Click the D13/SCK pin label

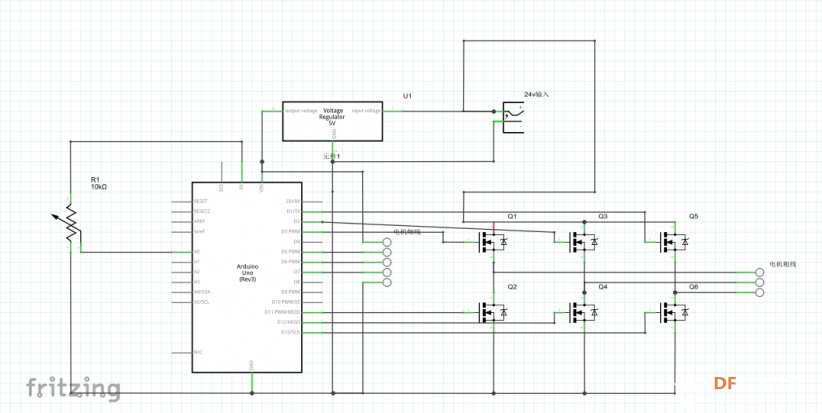[290, 332]
